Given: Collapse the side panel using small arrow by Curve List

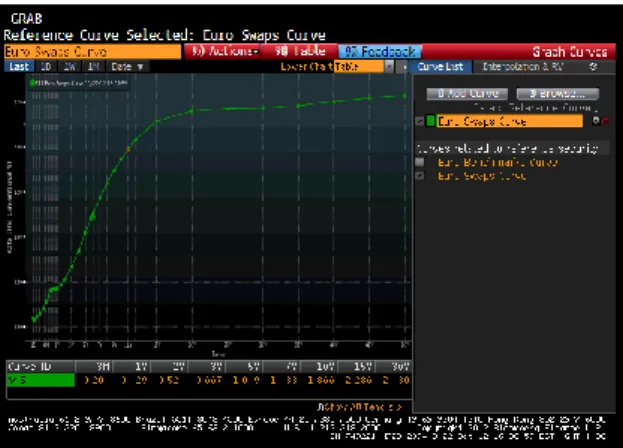Looking at the screenshot, I should click(x=404, y=67).
